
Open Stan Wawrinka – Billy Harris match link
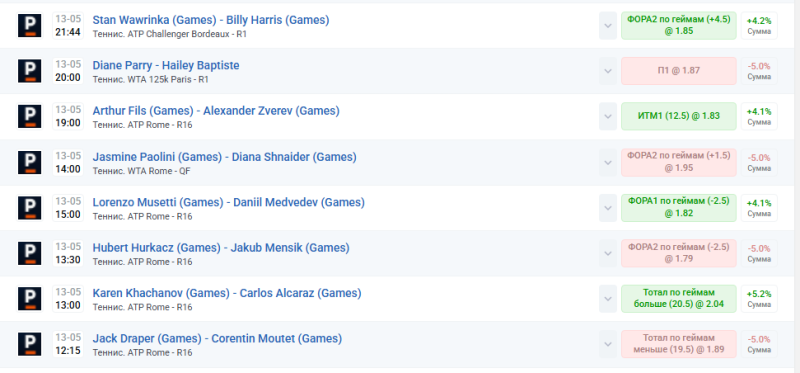(x=211, y=20)
